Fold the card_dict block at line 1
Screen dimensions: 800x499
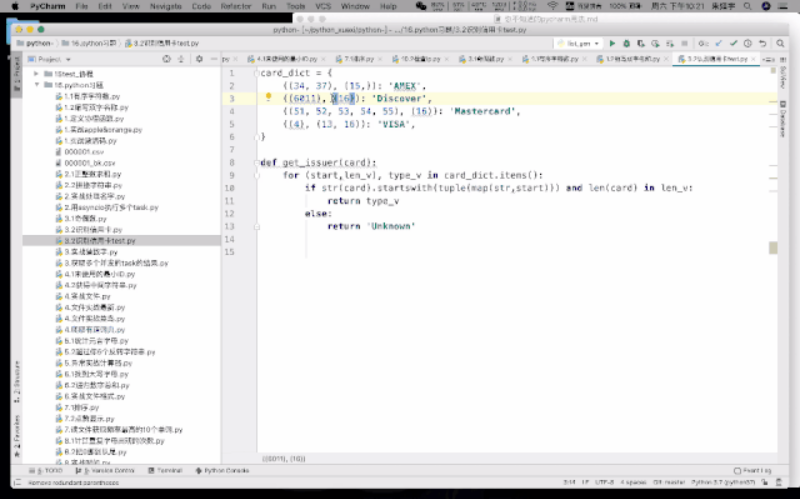(x=257, y=73)
